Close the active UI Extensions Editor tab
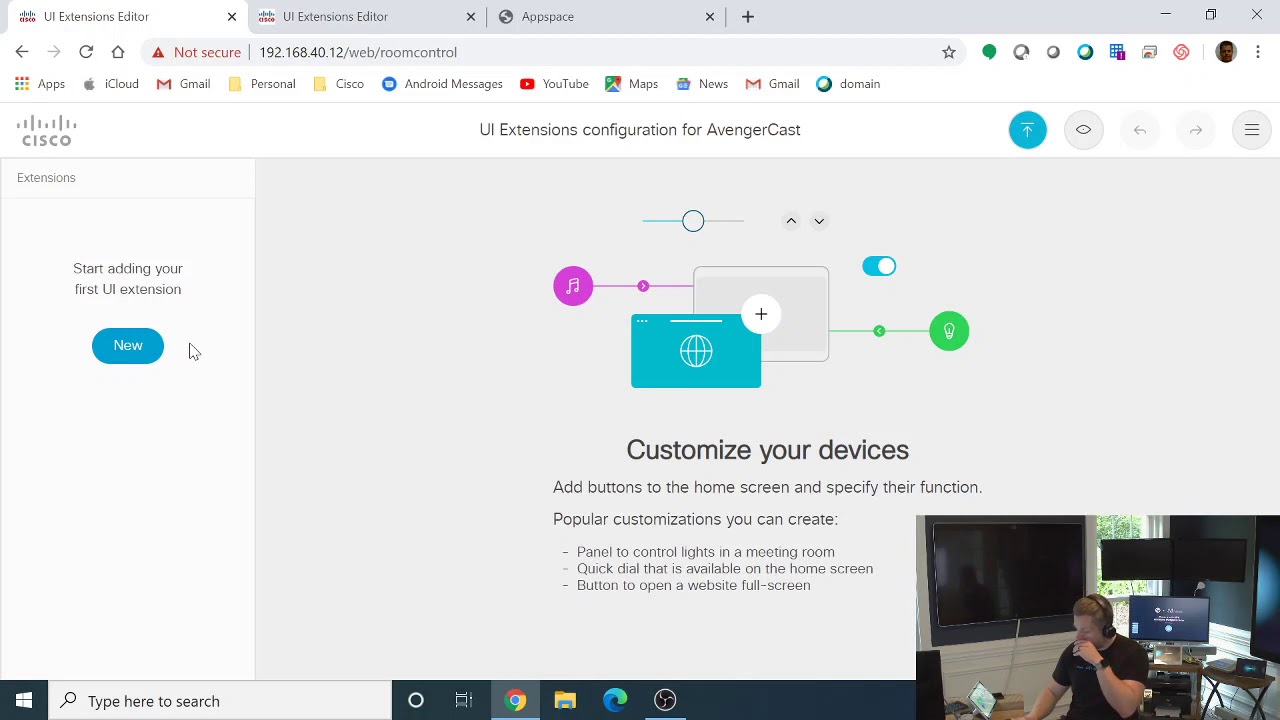This screenshot has height=720, width=1280. coord(232,16)
